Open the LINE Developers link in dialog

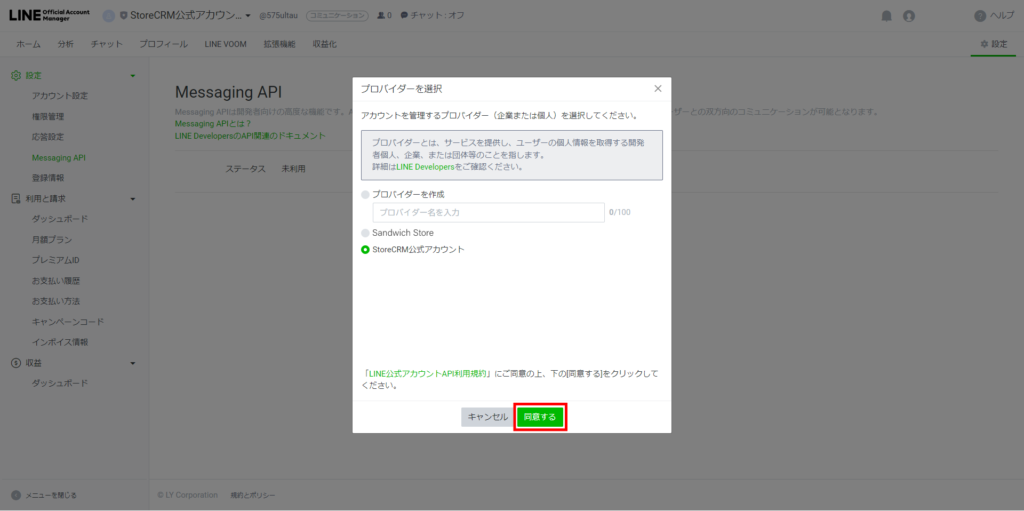[x=425, y=167]
